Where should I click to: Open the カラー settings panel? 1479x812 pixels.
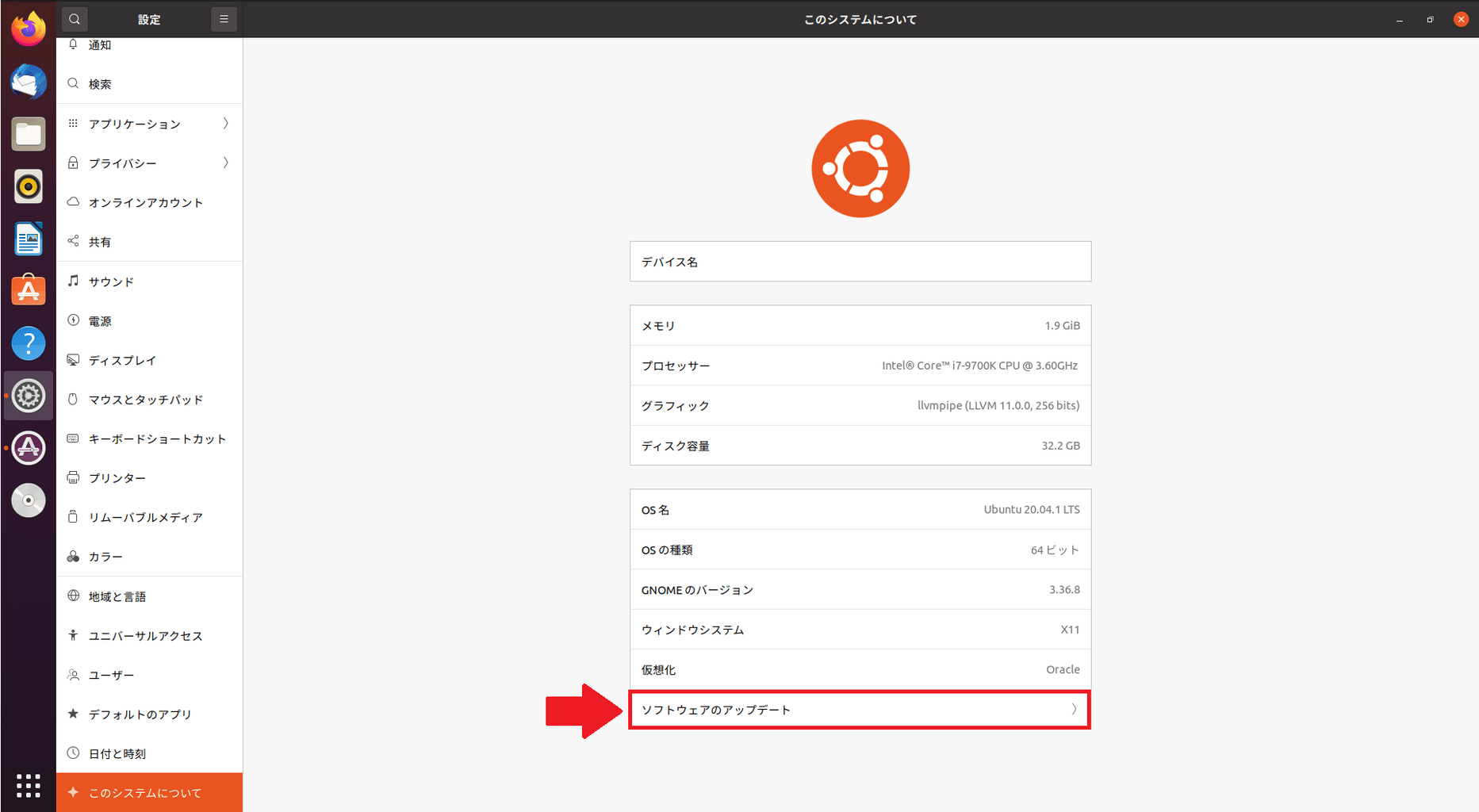[x=149, y=557]
